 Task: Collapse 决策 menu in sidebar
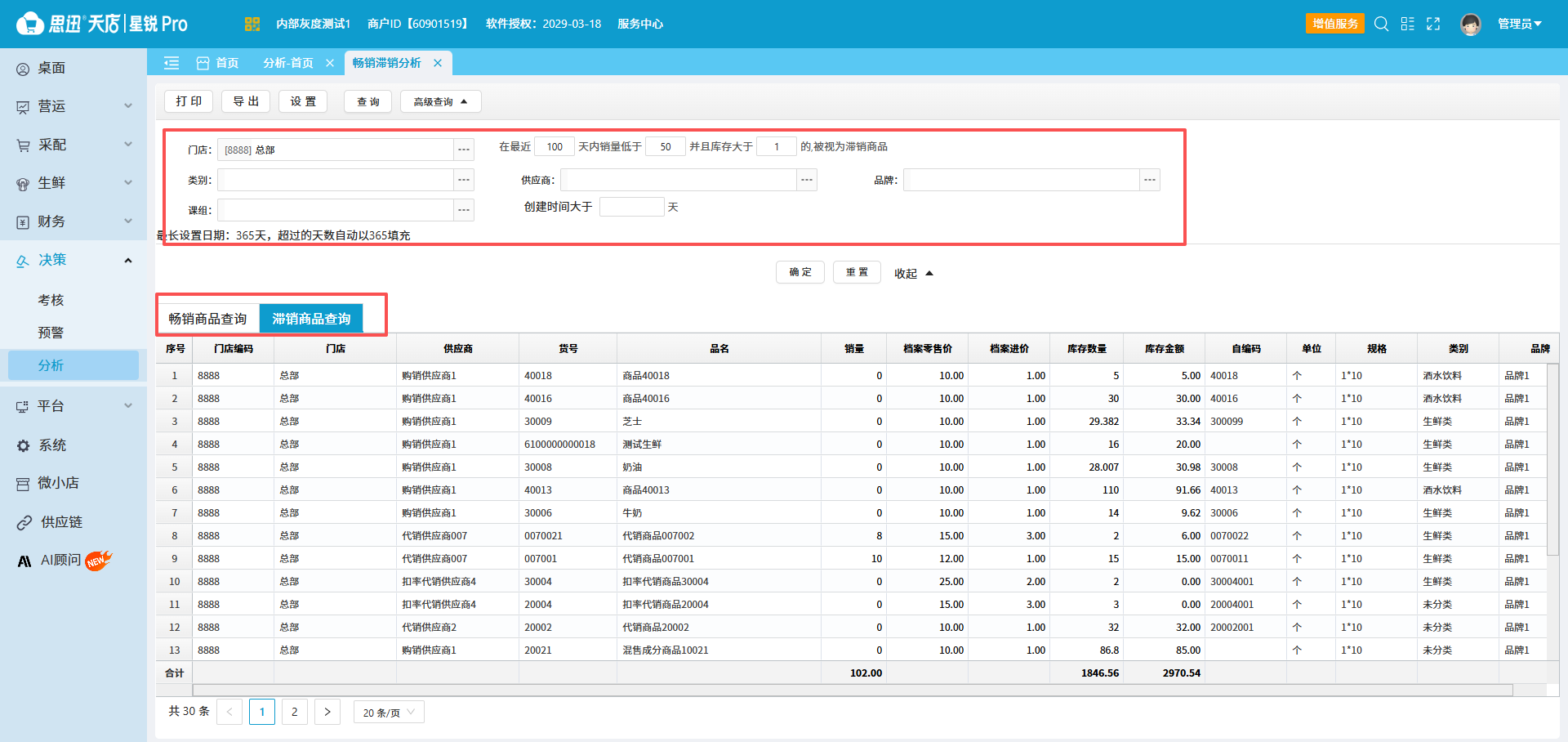point(73,260)
